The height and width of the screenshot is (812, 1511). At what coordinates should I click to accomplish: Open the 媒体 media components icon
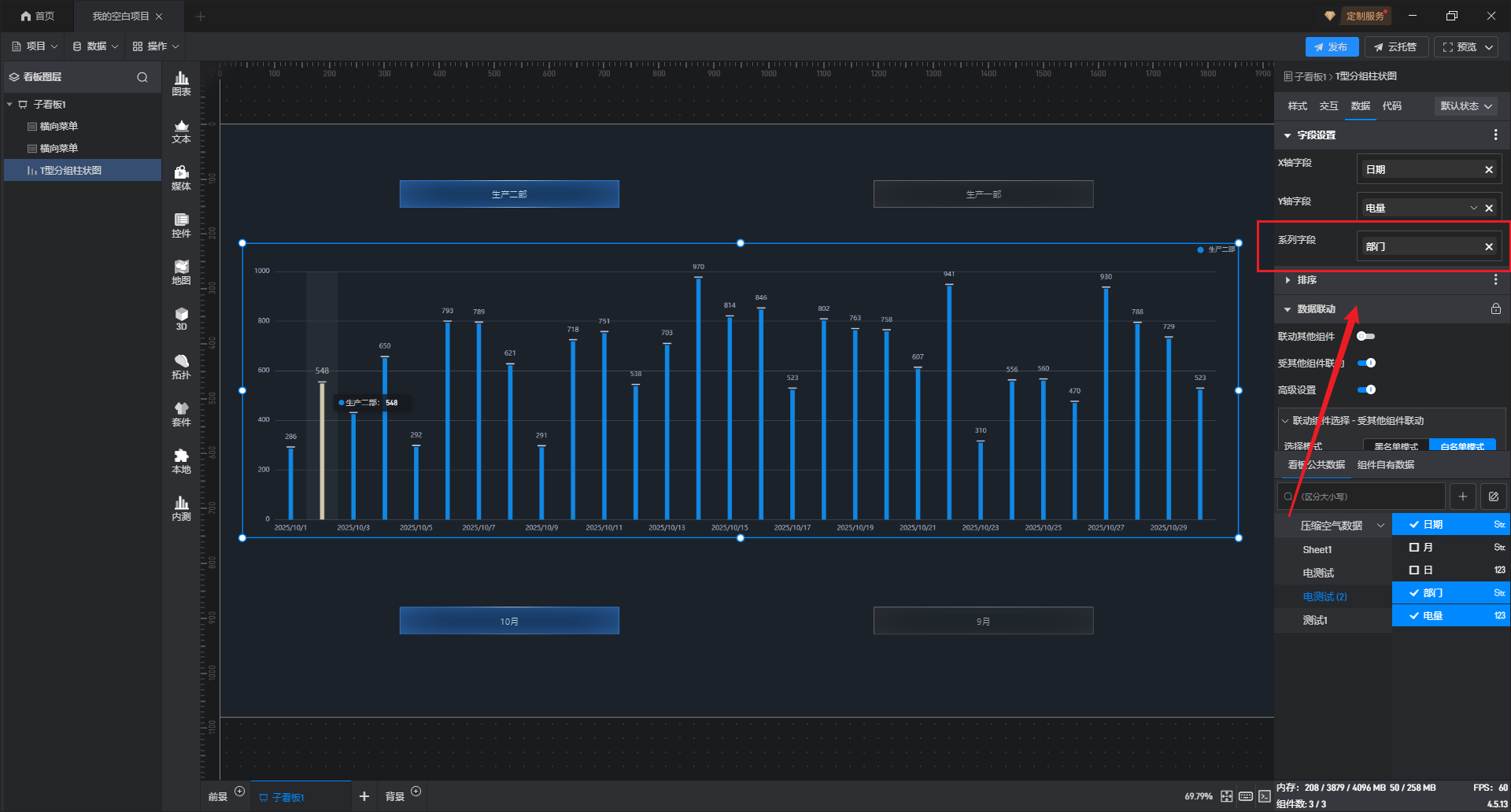tap(181, 178)
